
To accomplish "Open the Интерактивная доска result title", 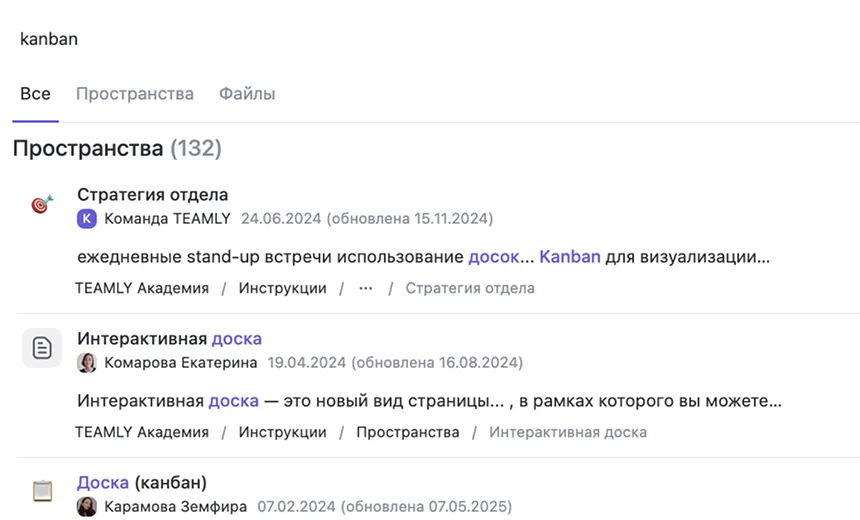I will pos(169,338).
